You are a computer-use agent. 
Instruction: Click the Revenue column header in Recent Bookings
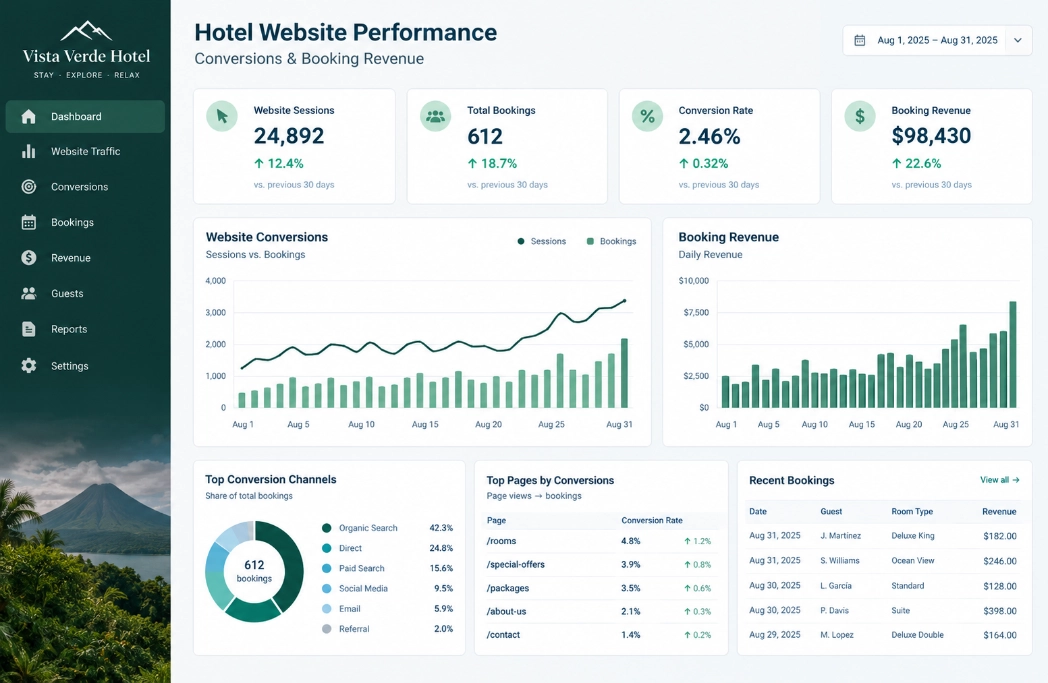pos(999,511)
